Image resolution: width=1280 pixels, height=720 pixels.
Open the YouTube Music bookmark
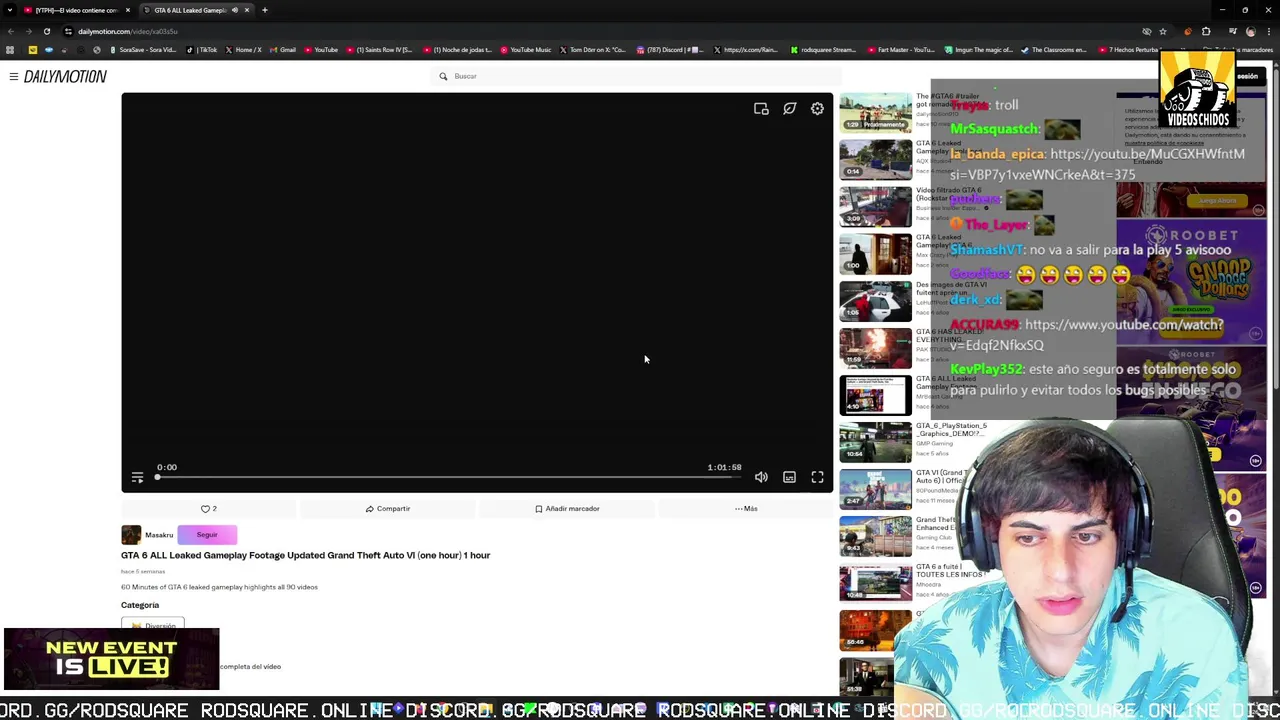pyautogui.click(x=525, y=50)
